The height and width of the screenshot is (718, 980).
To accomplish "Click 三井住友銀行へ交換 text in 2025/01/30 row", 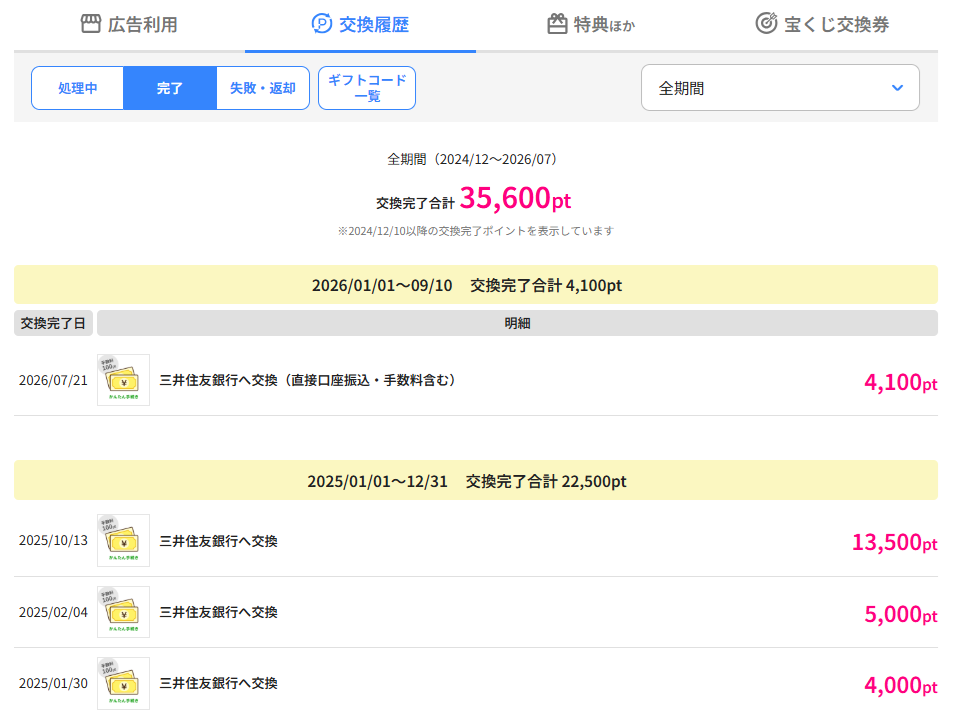I will (x=218, y=684).
